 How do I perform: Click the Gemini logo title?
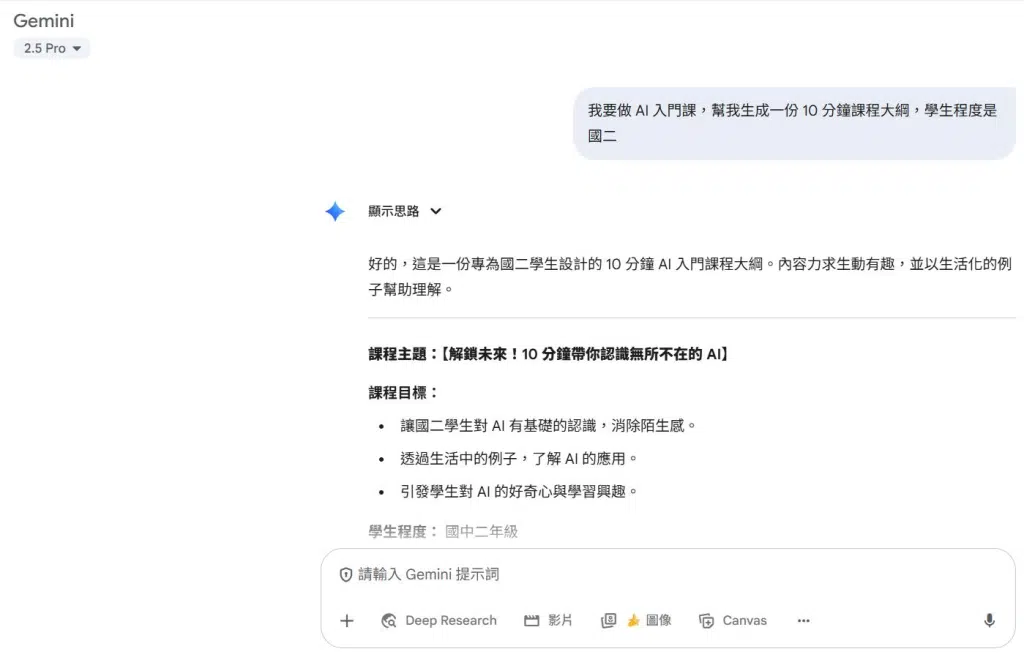pos(44,21)
